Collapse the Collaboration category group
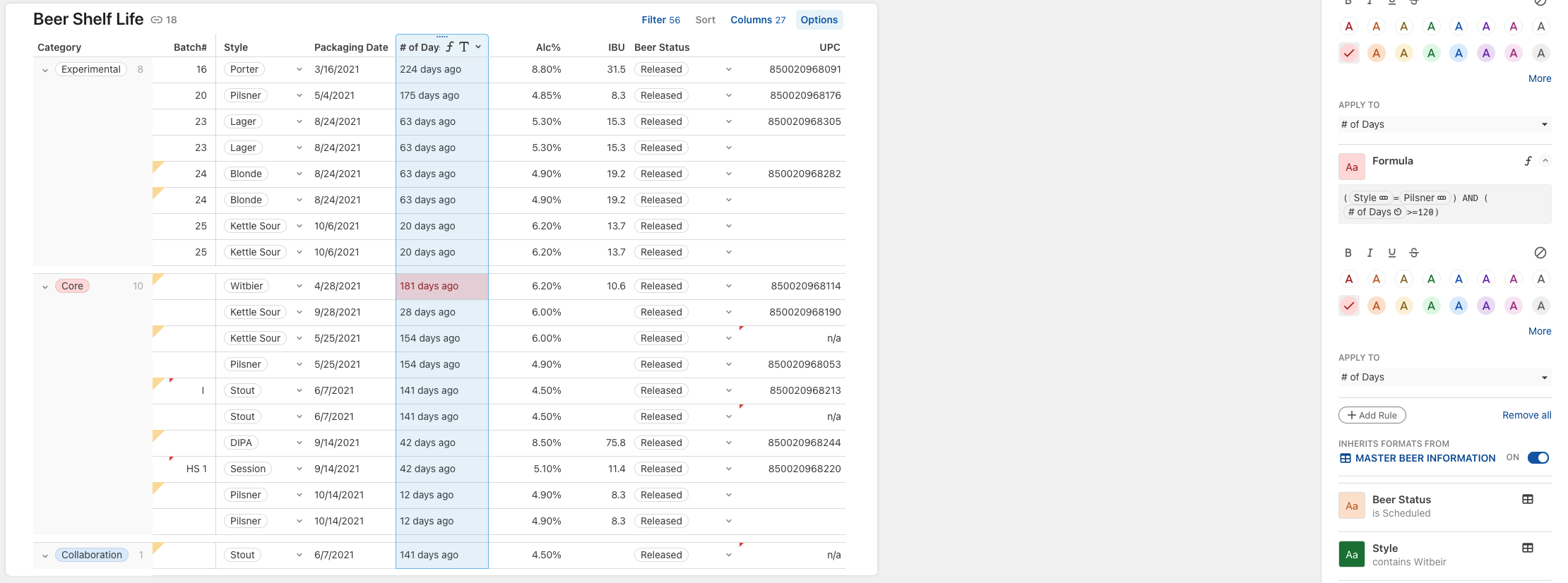1568x583 pixels. pos(45,555)
